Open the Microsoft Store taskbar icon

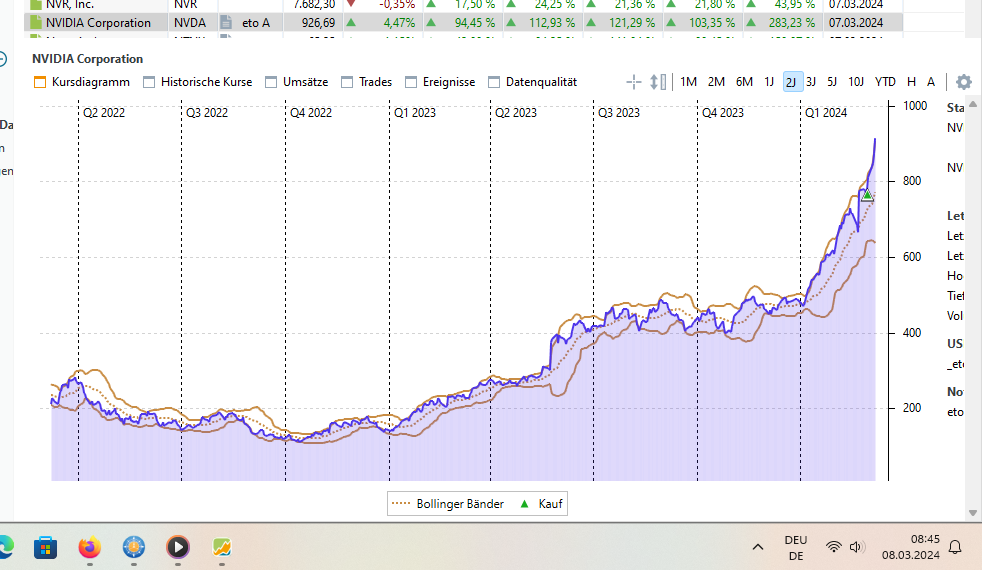(x=45, y=547)
